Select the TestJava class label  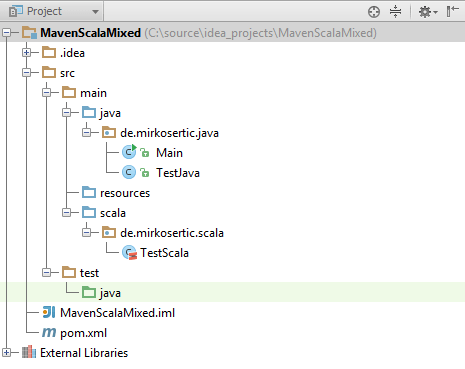[x=178, y=173]
